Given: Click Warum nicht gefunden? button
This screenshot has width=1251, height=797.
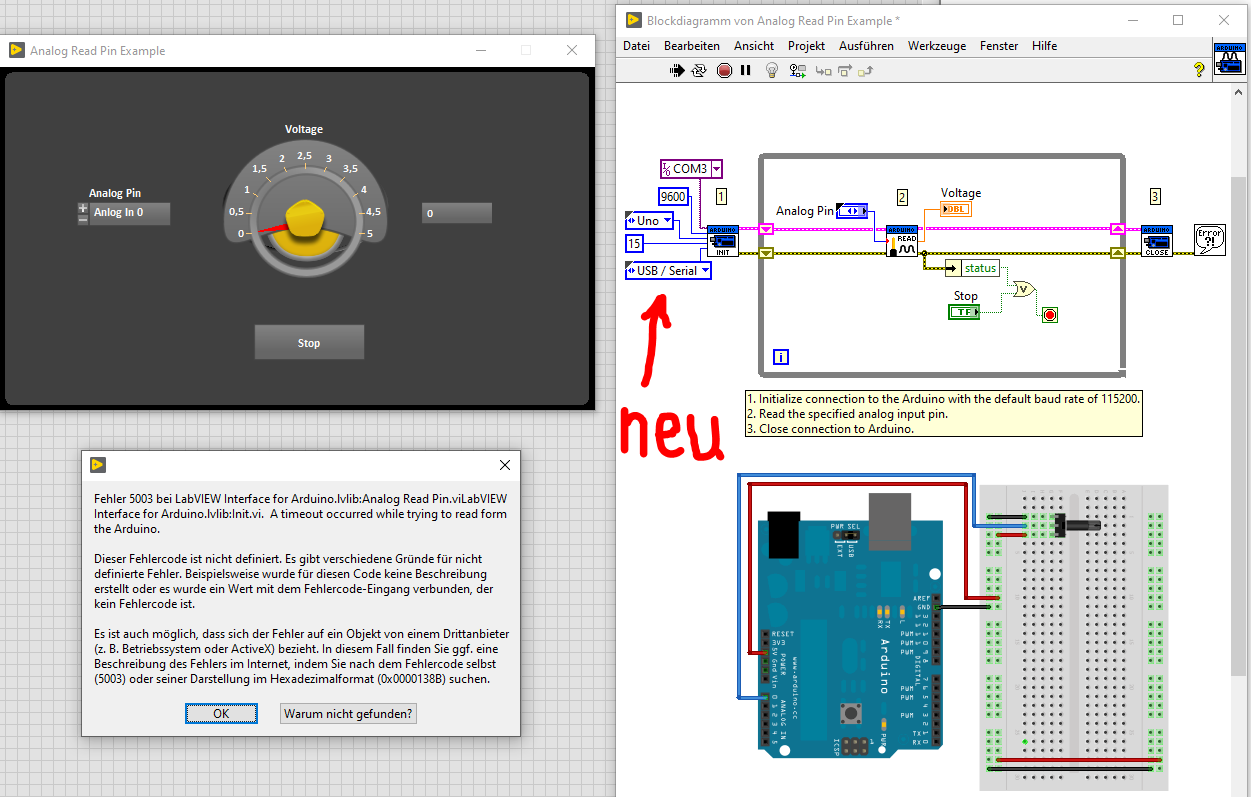Looking at the screenshot, I should coord(348,713).
